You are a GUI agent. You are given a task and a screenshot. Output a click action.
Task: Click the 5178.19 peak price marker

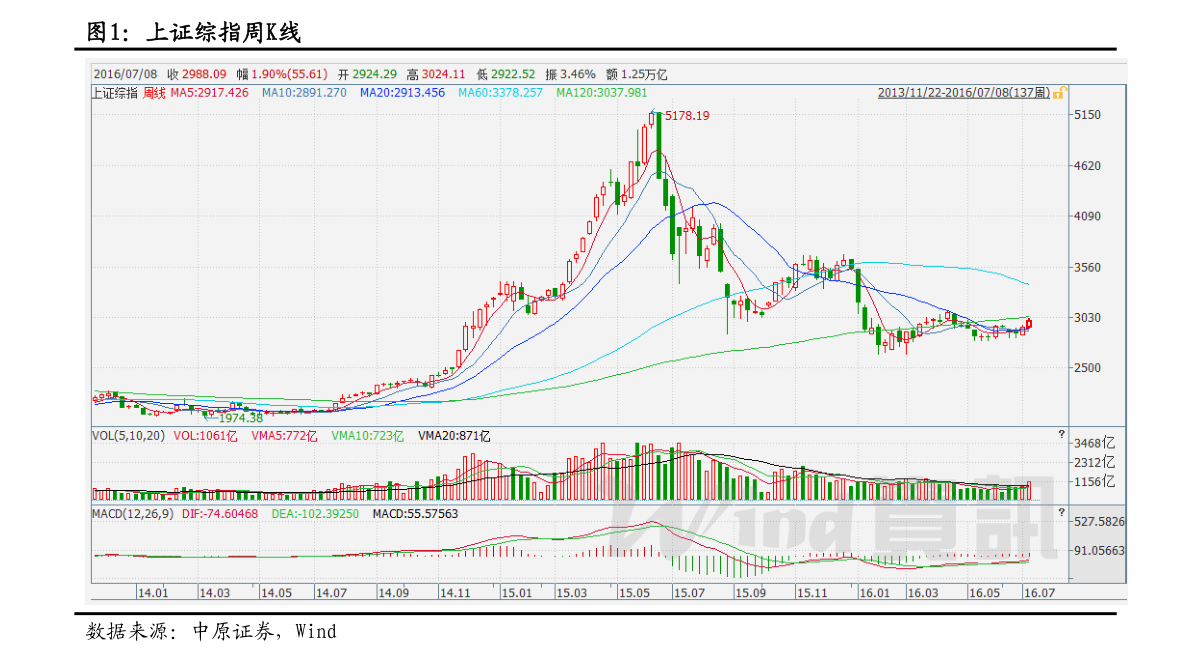(x=687, y=116)
